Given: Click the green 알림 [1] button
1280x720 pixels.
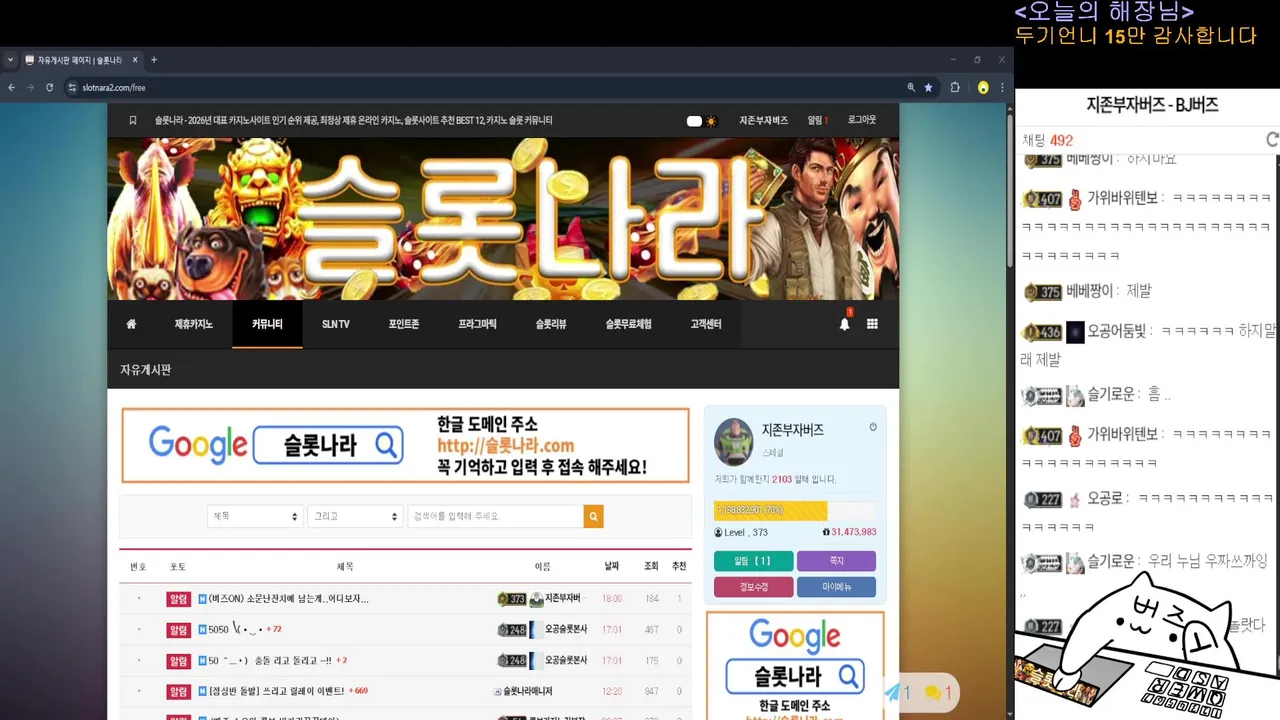Looking at the screenshot, I should (754, 561).
